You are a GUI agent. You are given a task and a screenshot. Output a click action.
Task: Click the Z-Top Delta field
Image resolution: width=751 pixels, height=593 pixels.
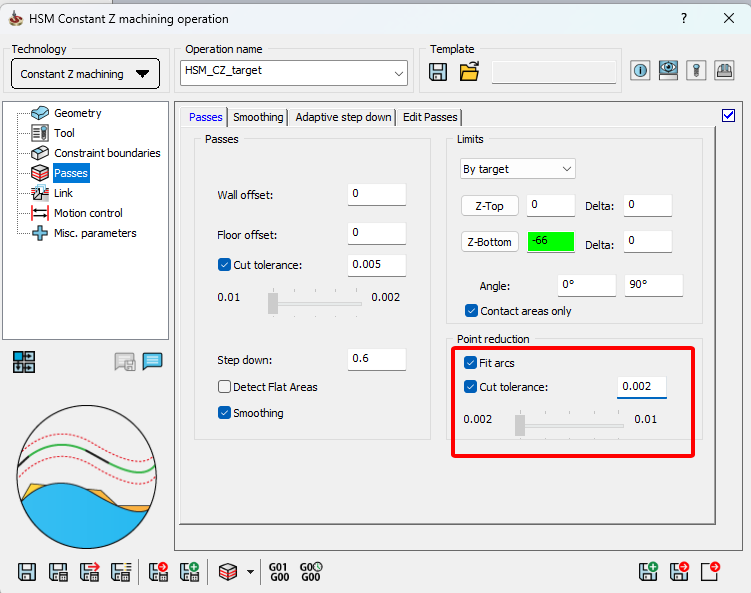coord(648,205)
